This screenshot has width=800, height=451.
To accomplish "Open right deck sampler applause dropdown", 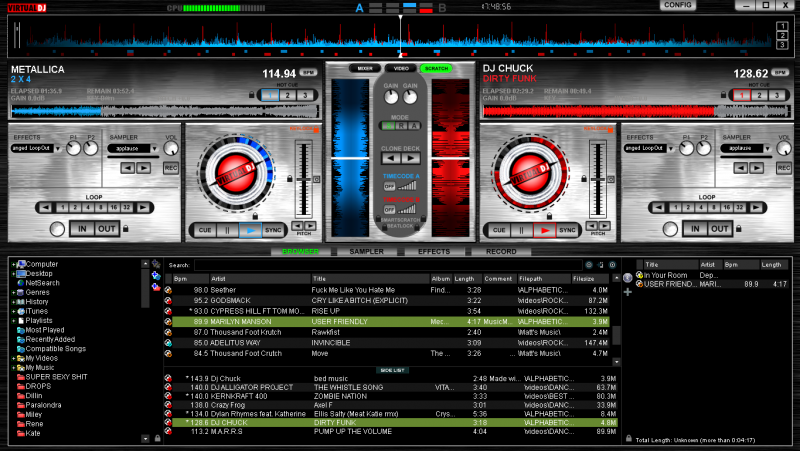I will coord(767,148).
